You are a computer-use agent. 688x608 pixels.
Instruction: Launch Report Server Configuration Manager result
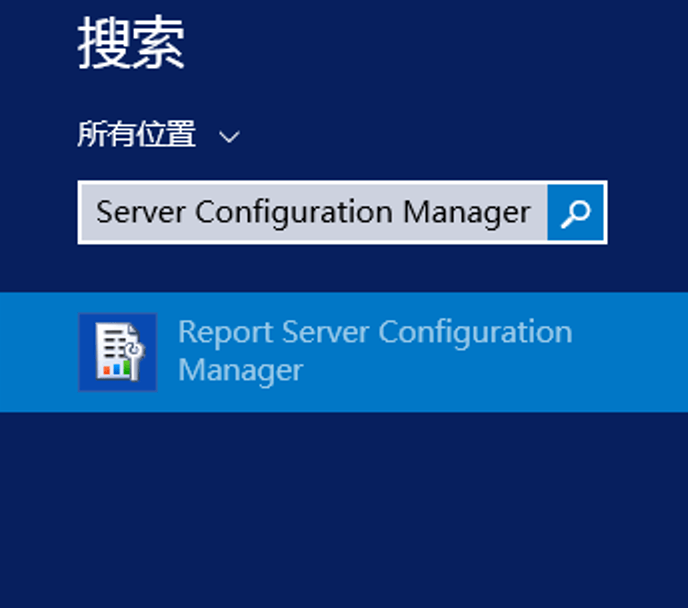click(x=375, y=351)
